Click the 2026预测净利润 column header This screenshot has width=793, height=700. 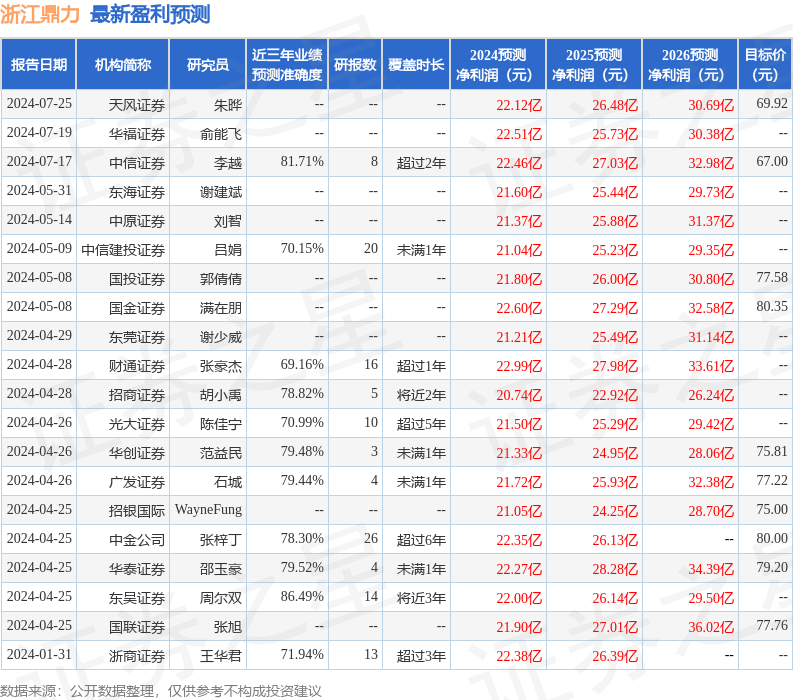690,64
